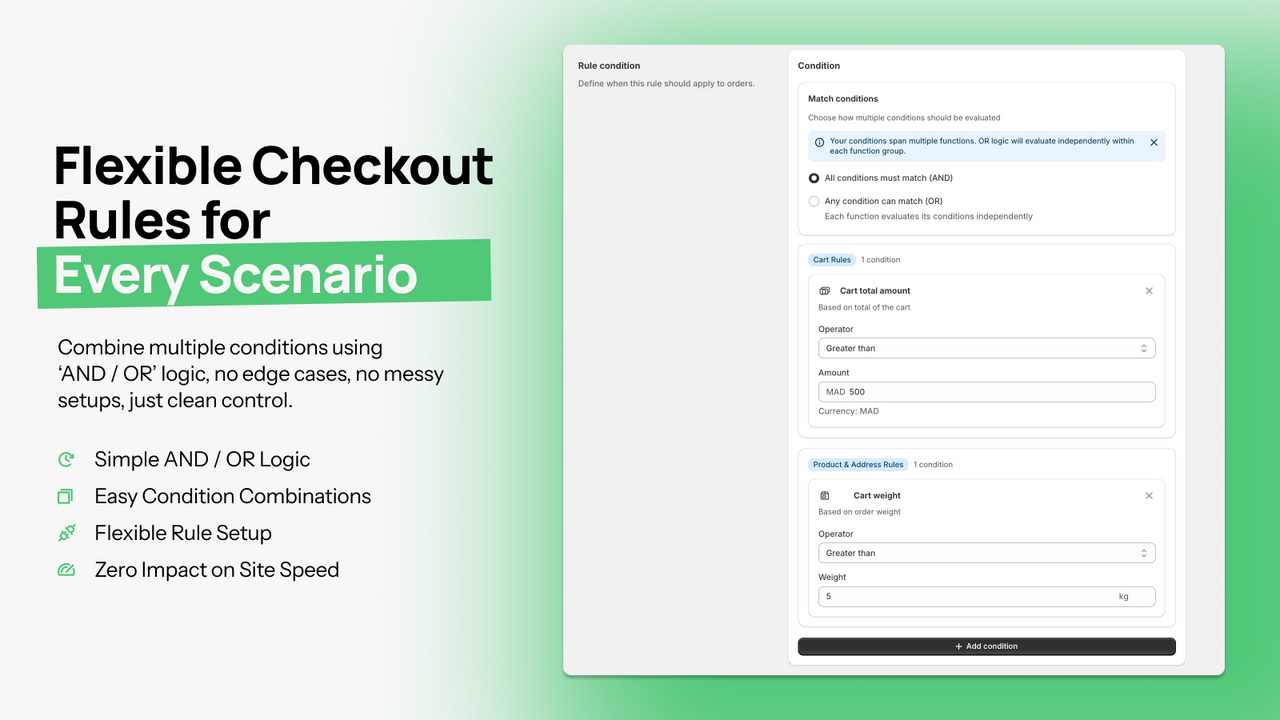Click the Condition section heading

tap(819, 66)
